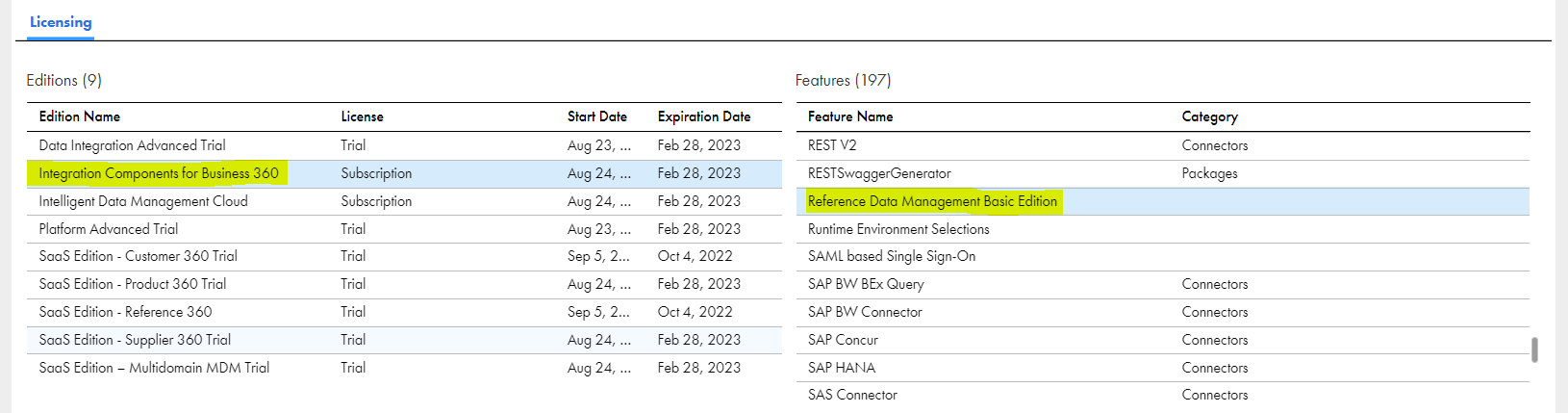
Task: Sort features by Category header
Action: 1209,116
